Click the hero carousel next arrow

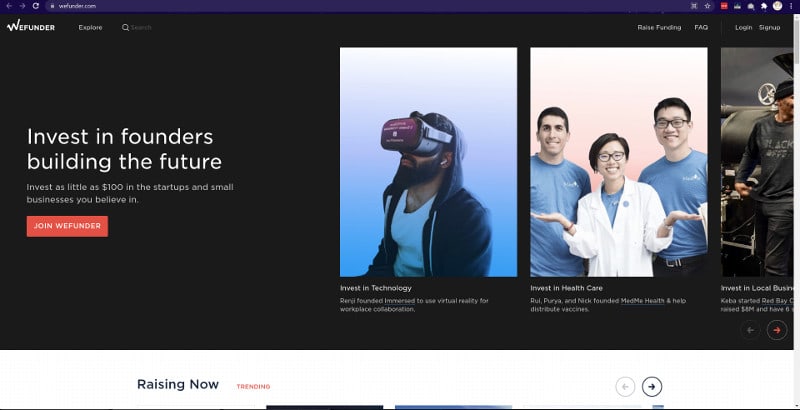777,330
